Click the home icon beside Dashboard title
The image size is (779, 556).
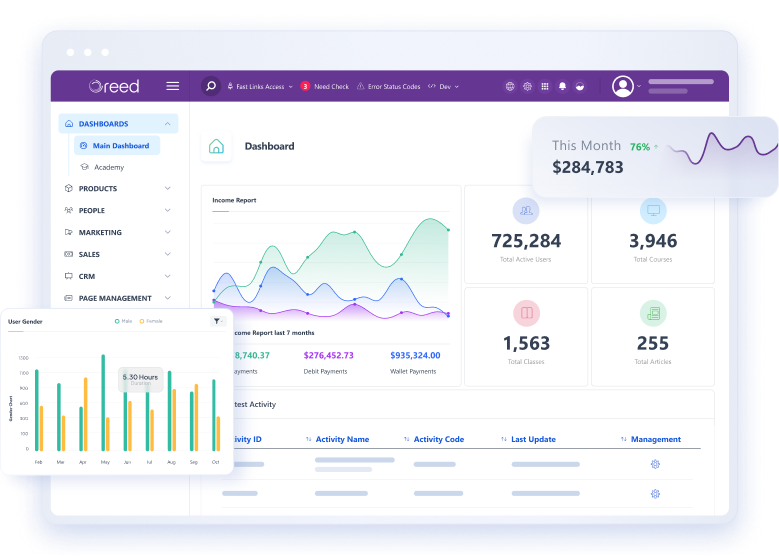[216, 146]
